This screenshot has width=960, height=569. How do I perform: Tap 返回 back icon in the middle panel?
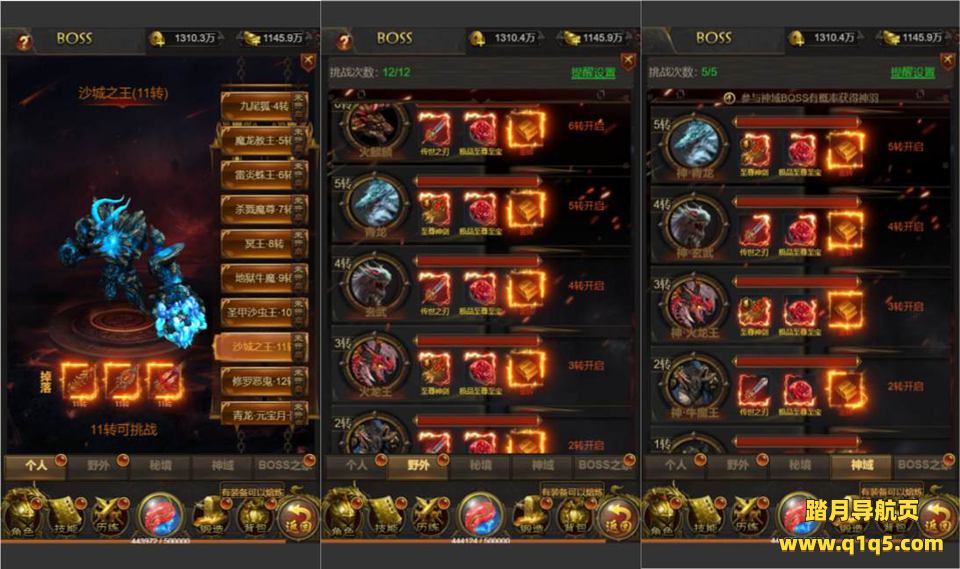coord(618,516)
